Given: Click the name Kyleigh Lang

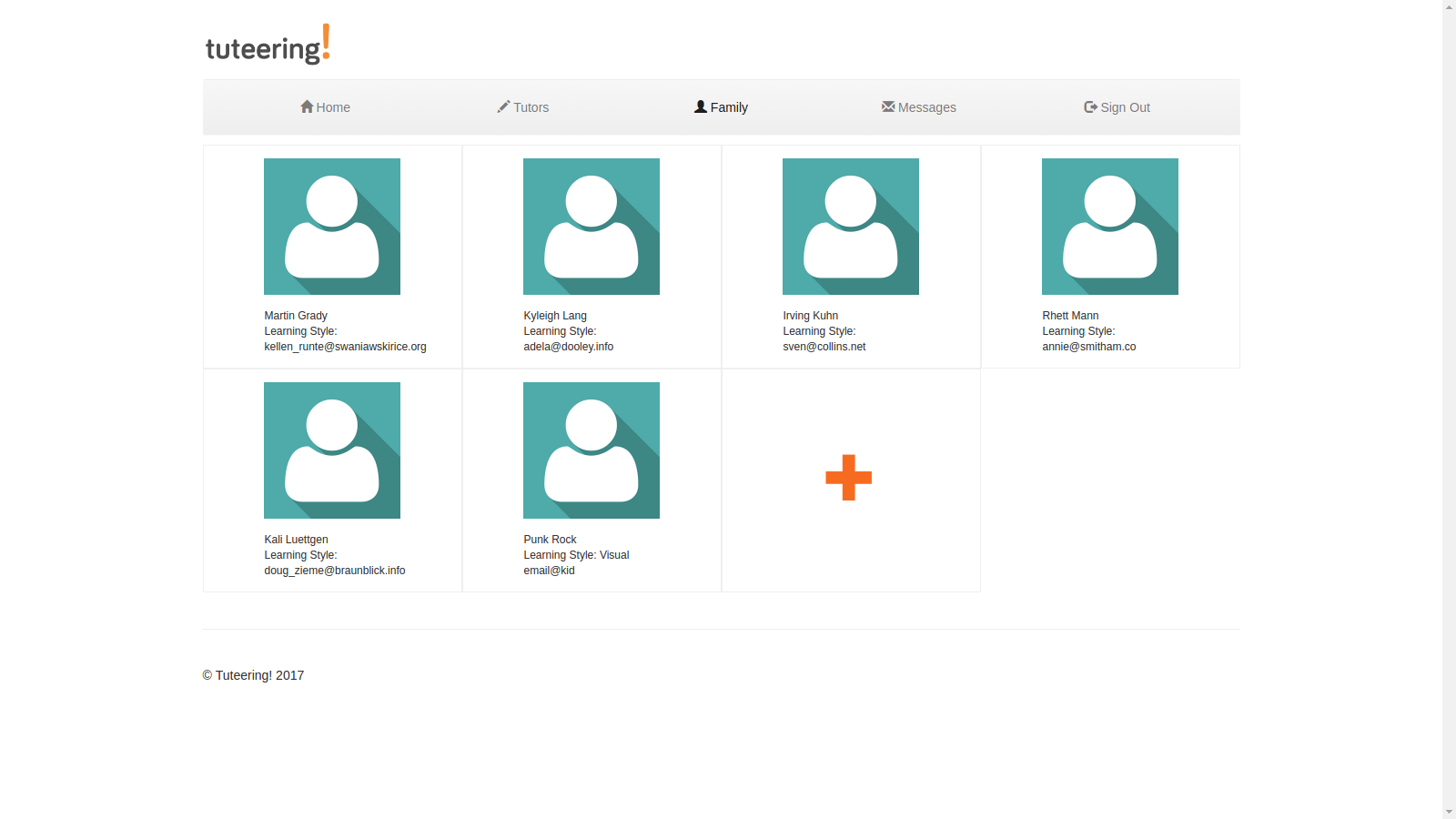Looking at the screenshot, I should pos(555,316).
